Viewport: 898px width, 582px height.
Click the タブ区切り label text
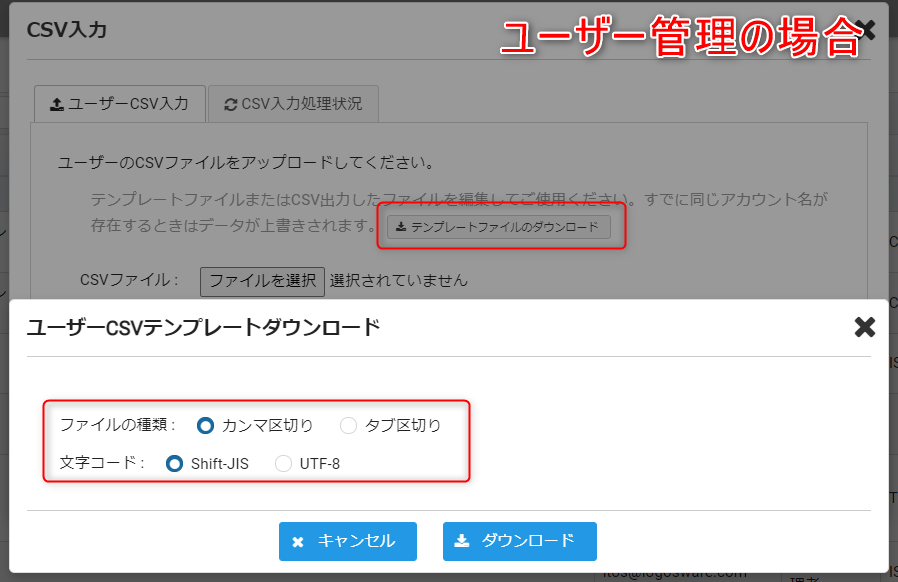(x=403, y=426)
